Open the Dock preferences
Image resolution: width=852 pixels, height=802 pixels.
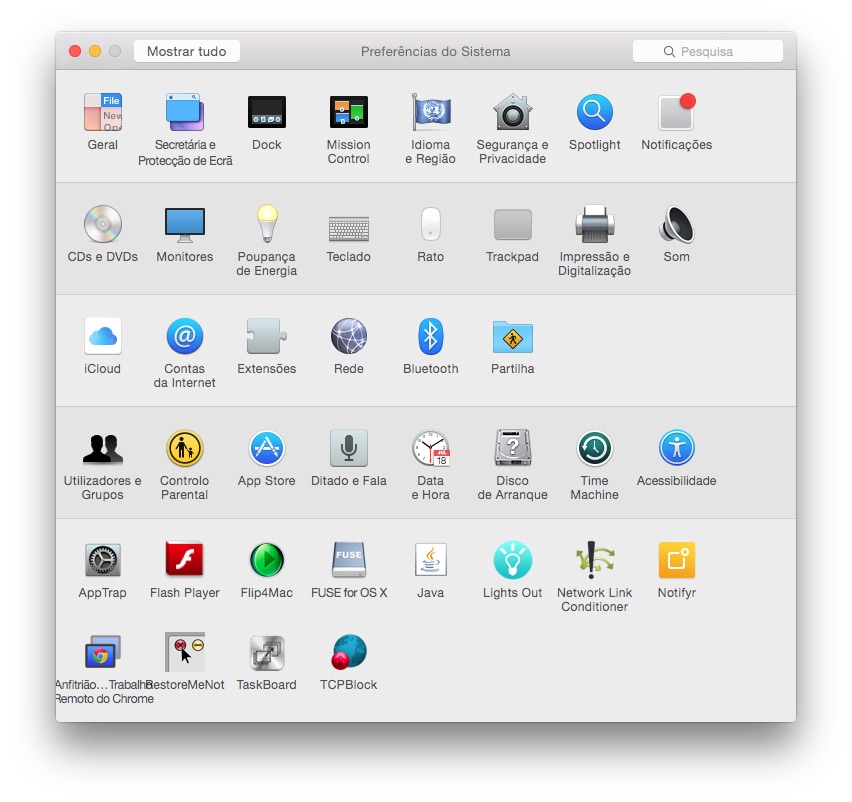pyautogui.click(x=267, y=112)
